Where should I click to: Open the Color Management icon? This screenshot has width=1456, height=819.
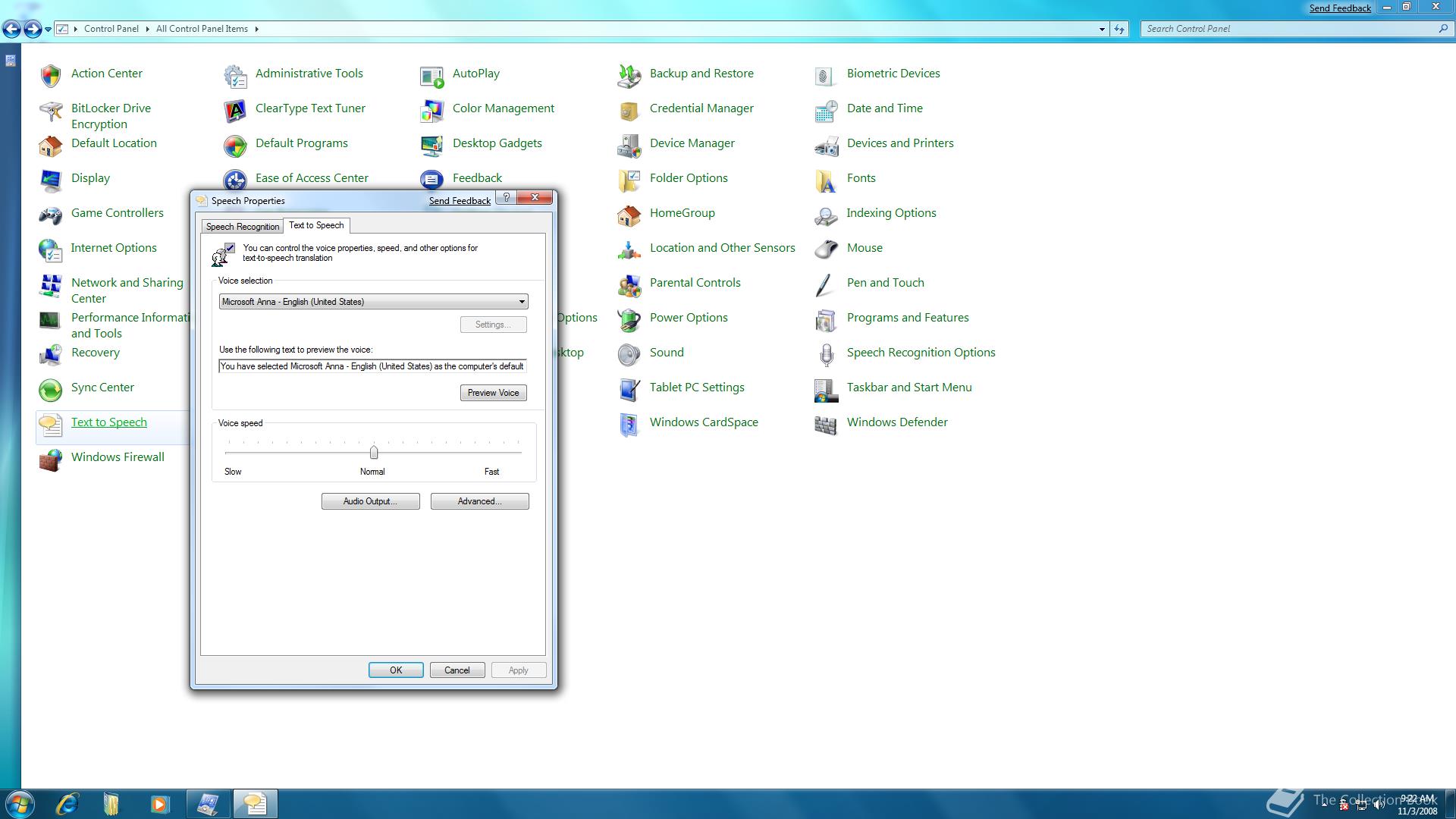click(x=432, y=111)
